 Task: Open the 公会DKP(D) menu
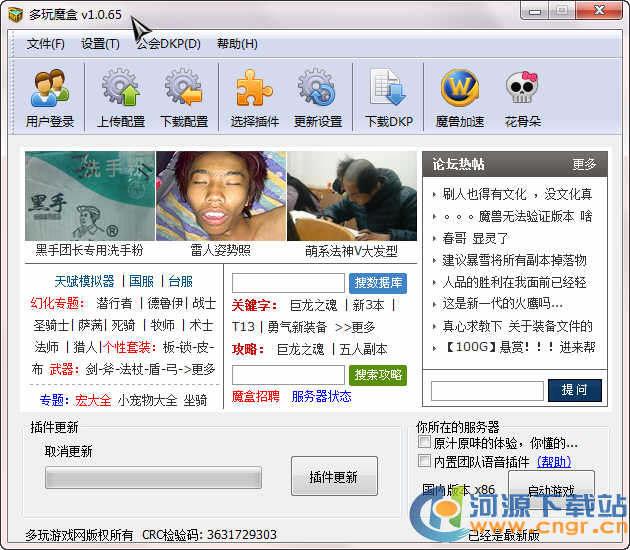point(168,43)
